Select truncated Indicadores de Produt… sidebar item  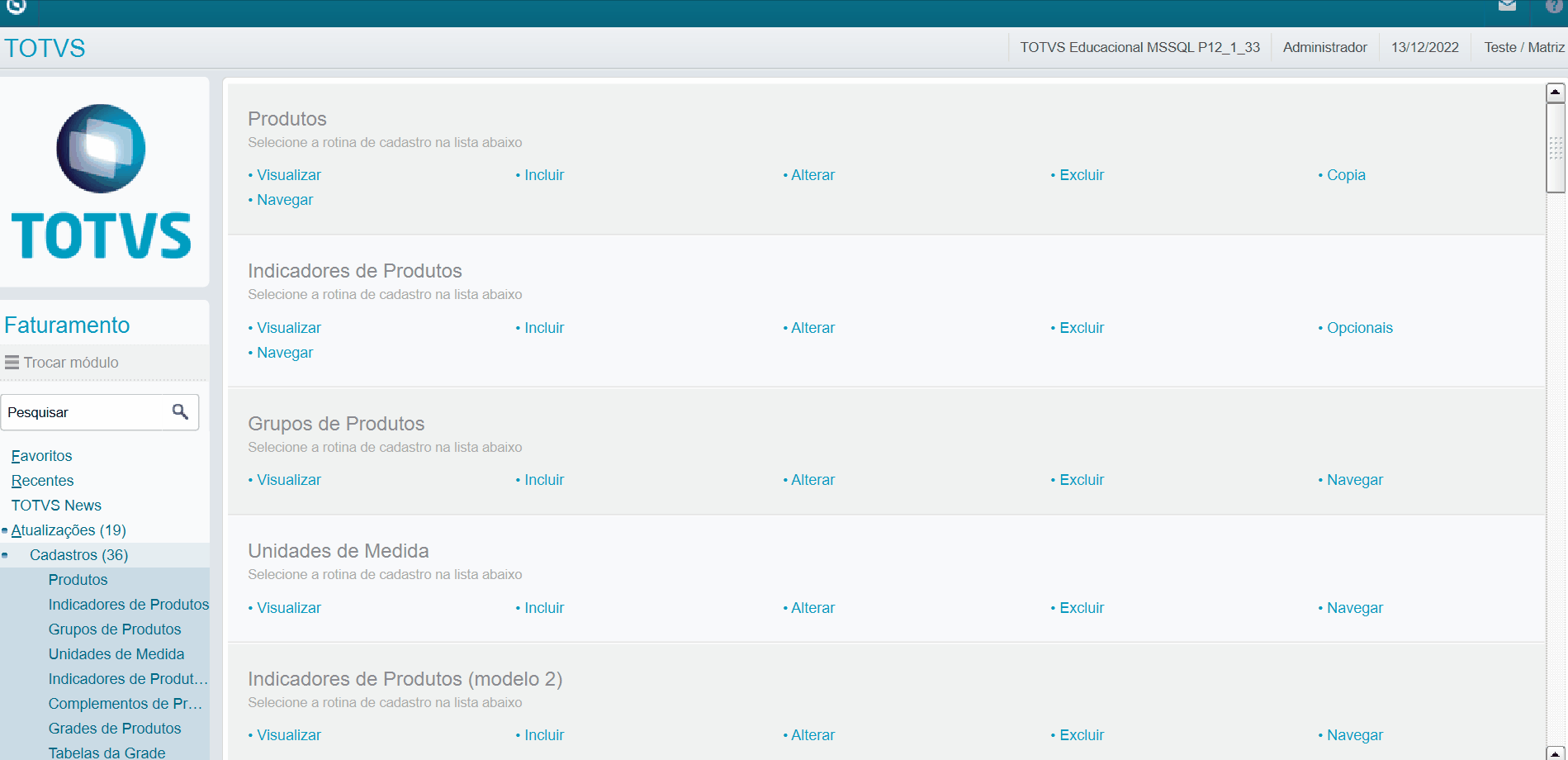tap(128, 679)
